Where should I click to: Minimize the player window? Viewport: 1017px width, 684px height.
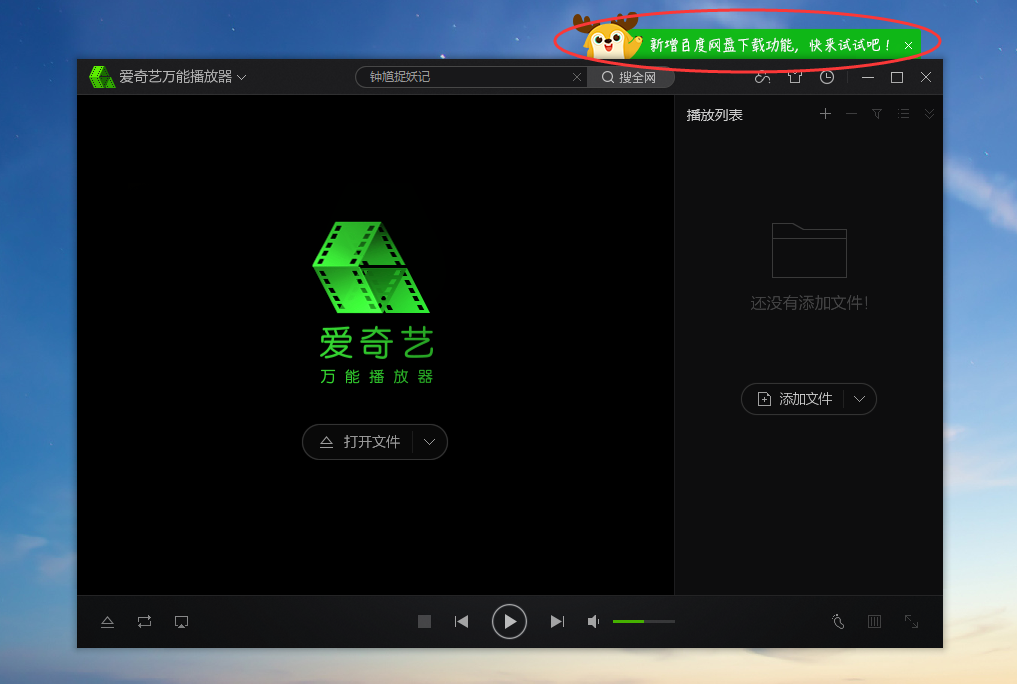pos(868,77)
